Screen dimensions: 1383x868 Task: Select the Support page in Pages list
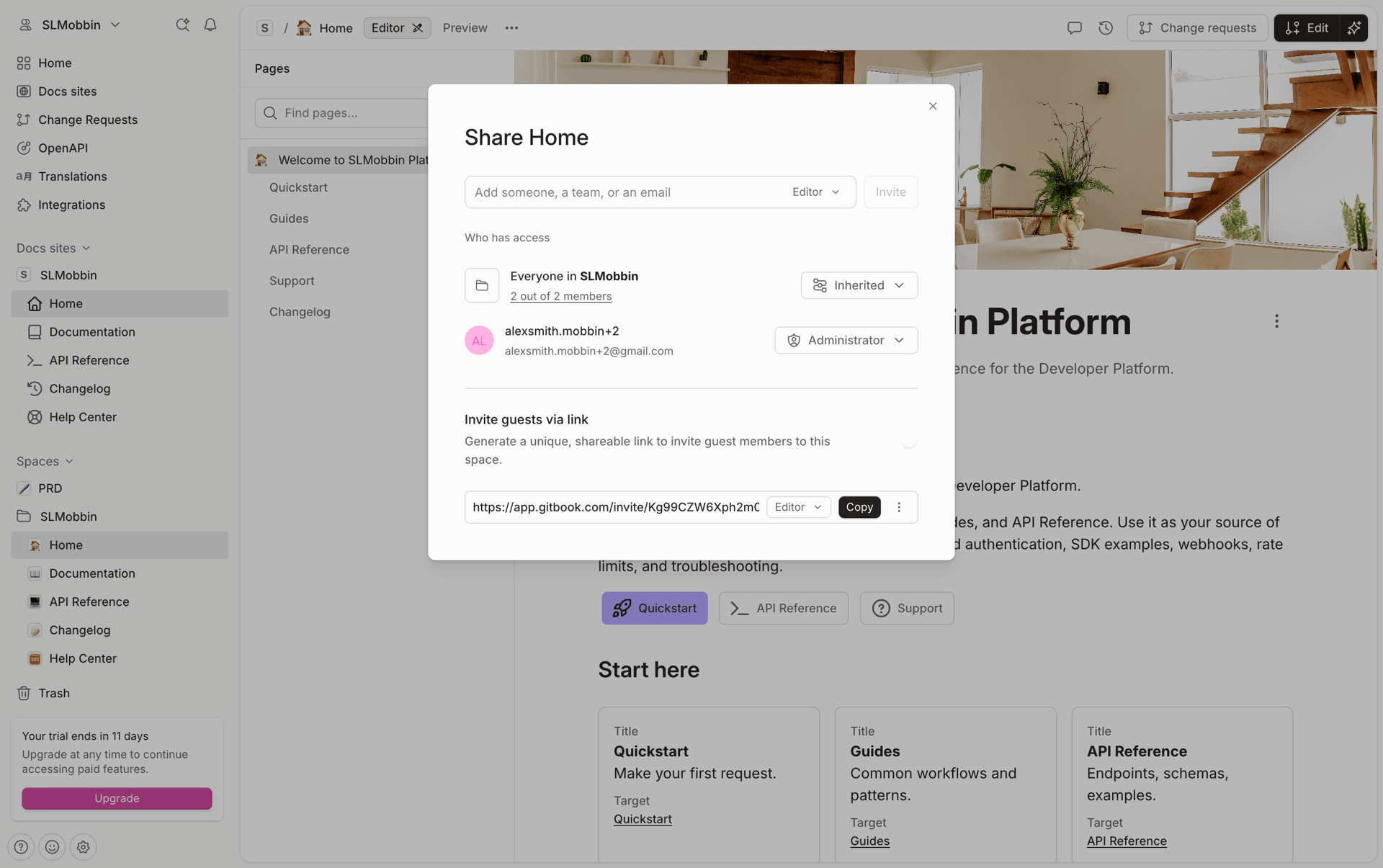point(292,281)
